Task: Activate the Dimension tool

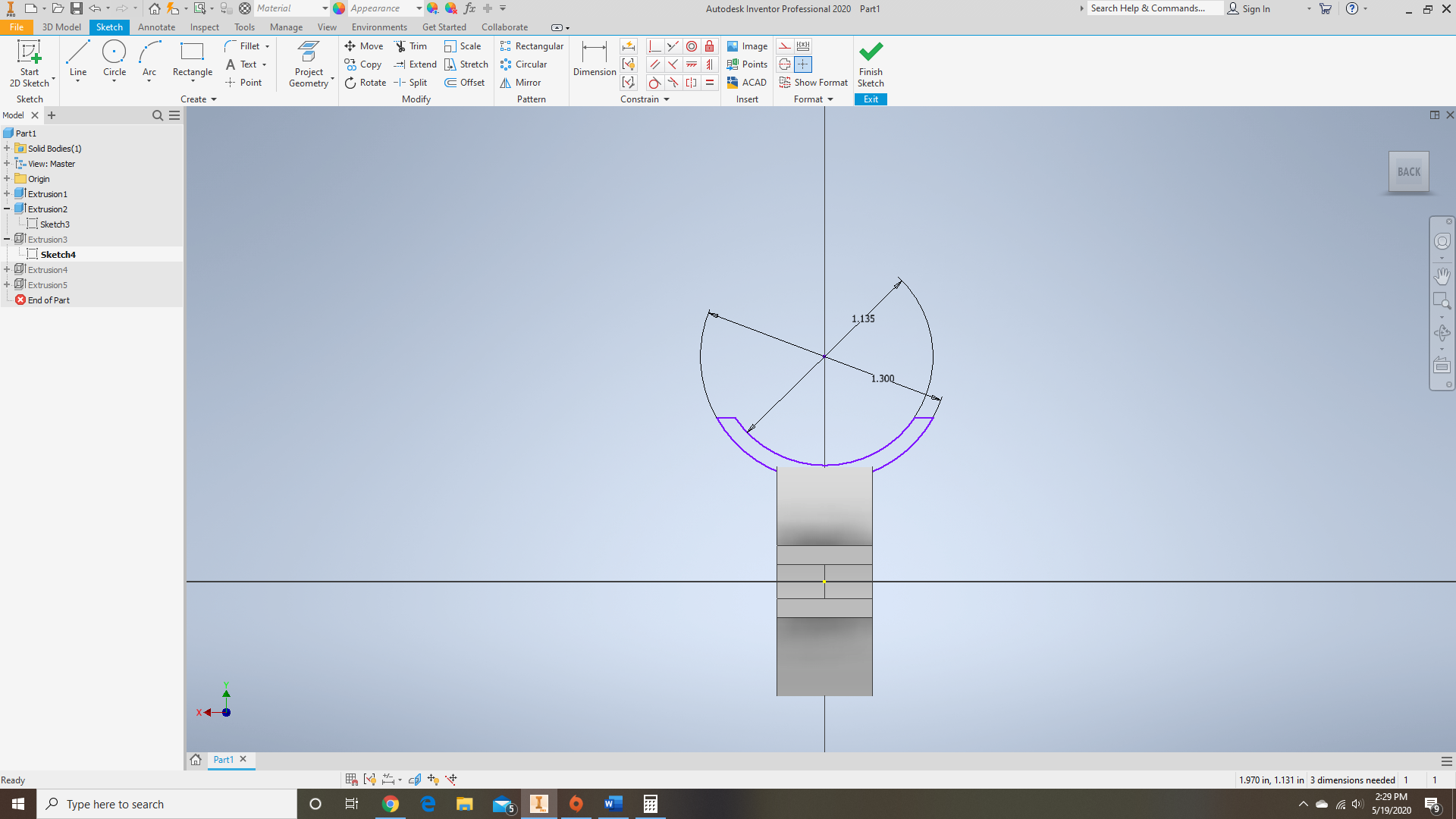Action: pos(595,59)
